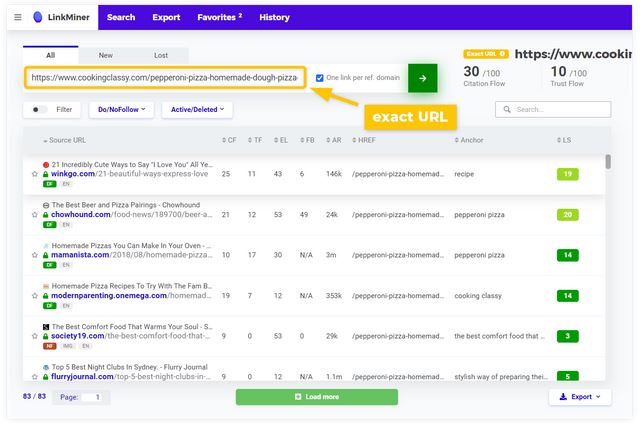The width and height of the screenshot is (640, 426).
Task: Click the LinkMiner logo
Action: pyautogui.click(x=61, y=17)
